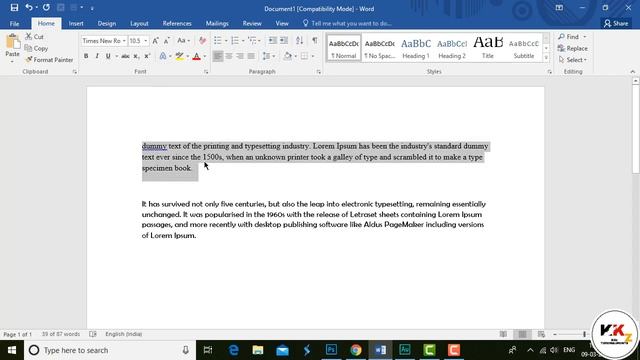Open the File tab
The image size is (640, 360).
pyautogui.click(x=14, y=24)
